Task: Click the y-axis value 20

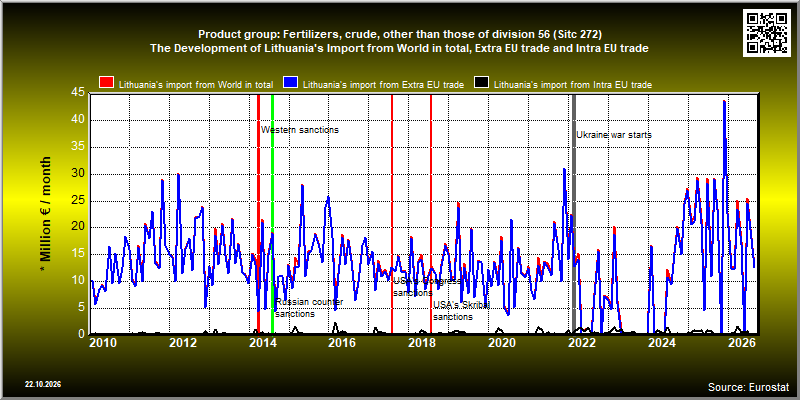Action: (78, 227)
